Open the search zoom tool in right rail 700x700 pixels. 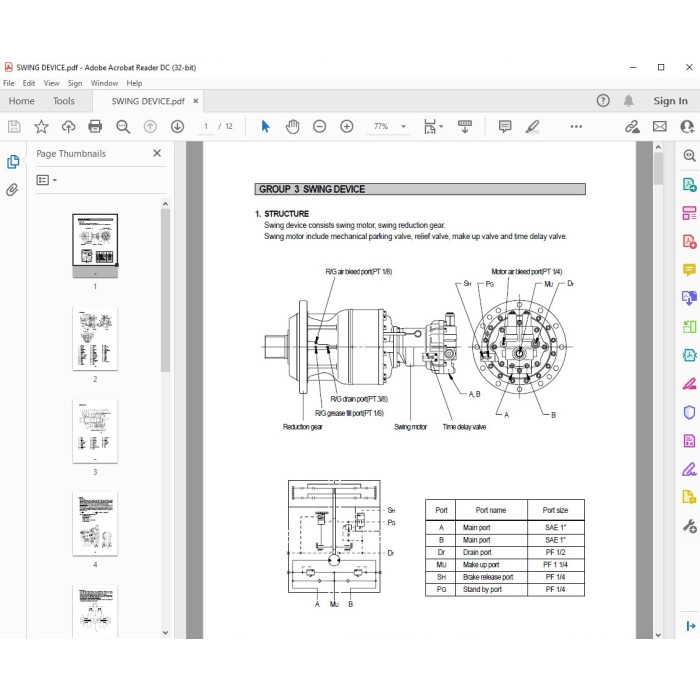[x=689, y=155]
